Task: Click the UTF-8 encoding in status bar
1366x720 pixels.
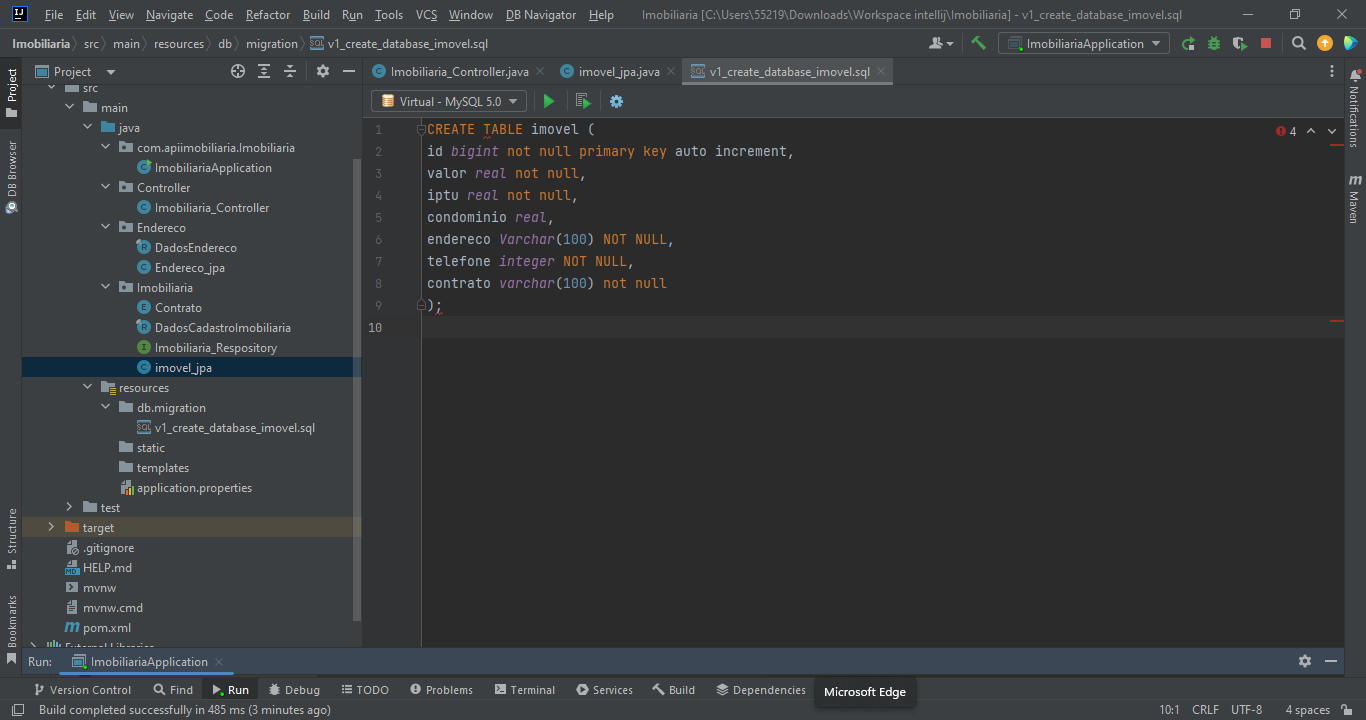Action: tap(1246, 710)
